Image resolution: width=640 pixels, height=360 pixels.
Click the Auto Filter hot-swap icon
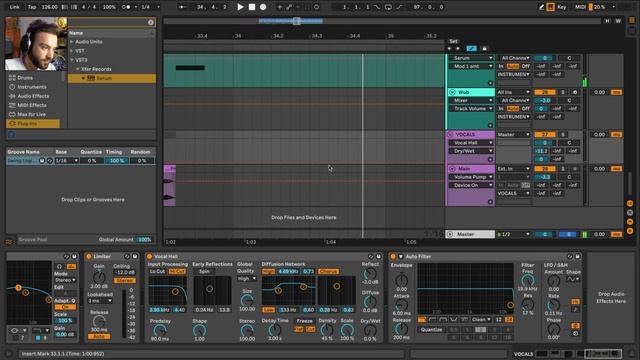tap(570, 256)
